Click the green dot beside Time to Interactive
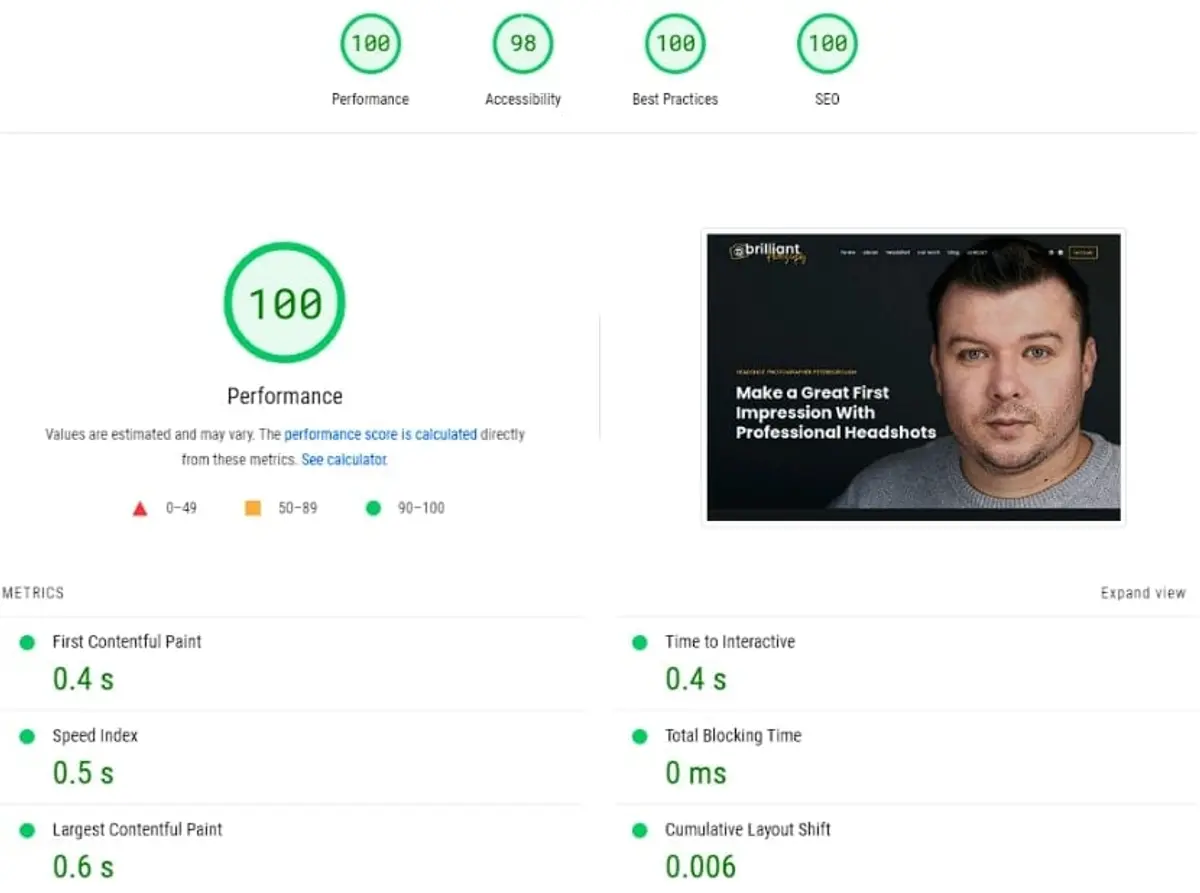 pos(641,642)
